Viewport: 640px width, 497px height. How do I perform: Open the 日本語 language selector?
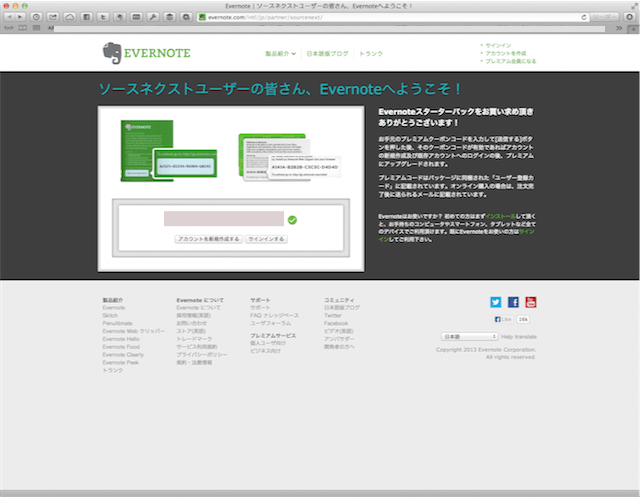469,337
